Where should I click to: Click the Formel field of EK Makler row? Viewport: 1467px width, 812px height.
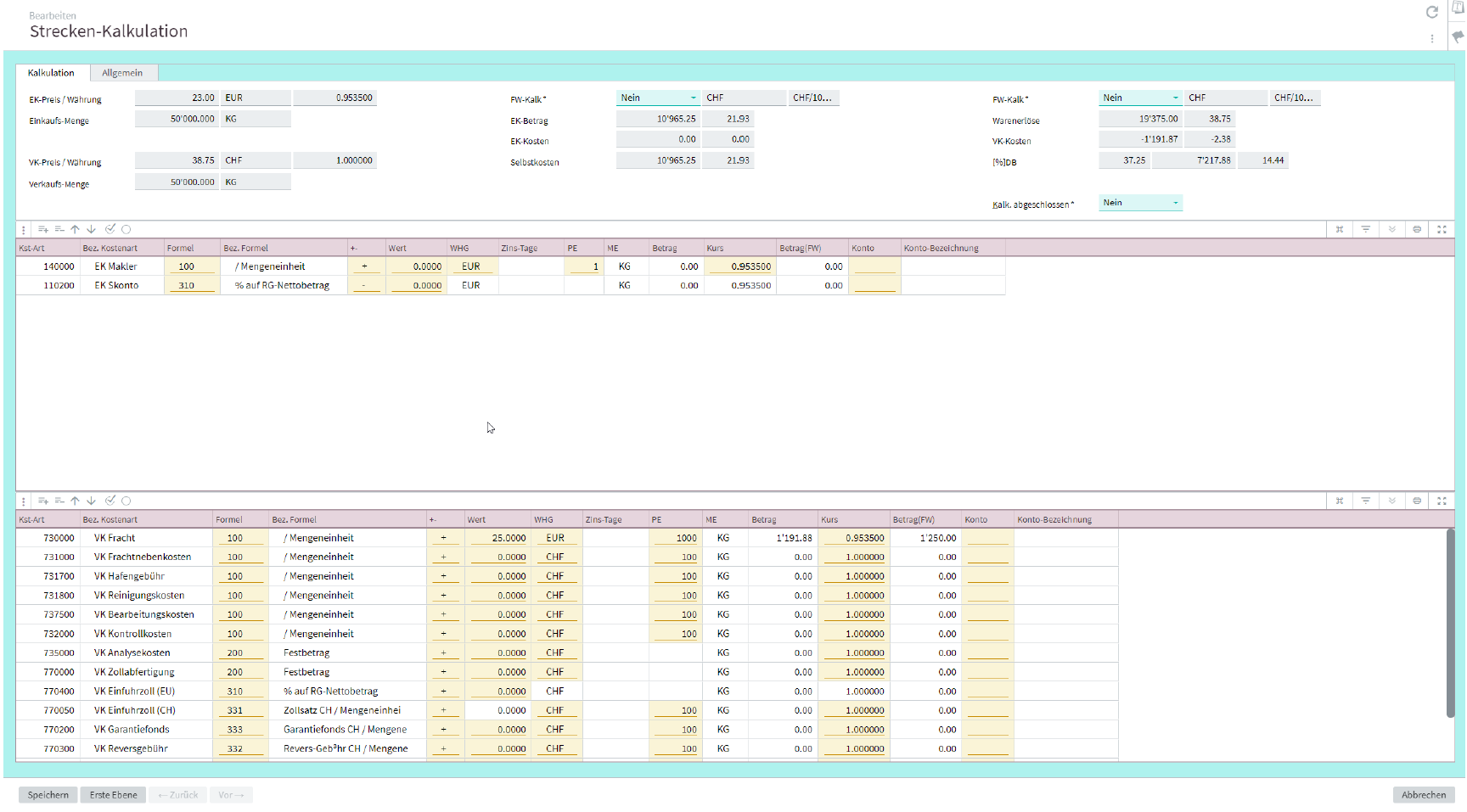[191, 266]
